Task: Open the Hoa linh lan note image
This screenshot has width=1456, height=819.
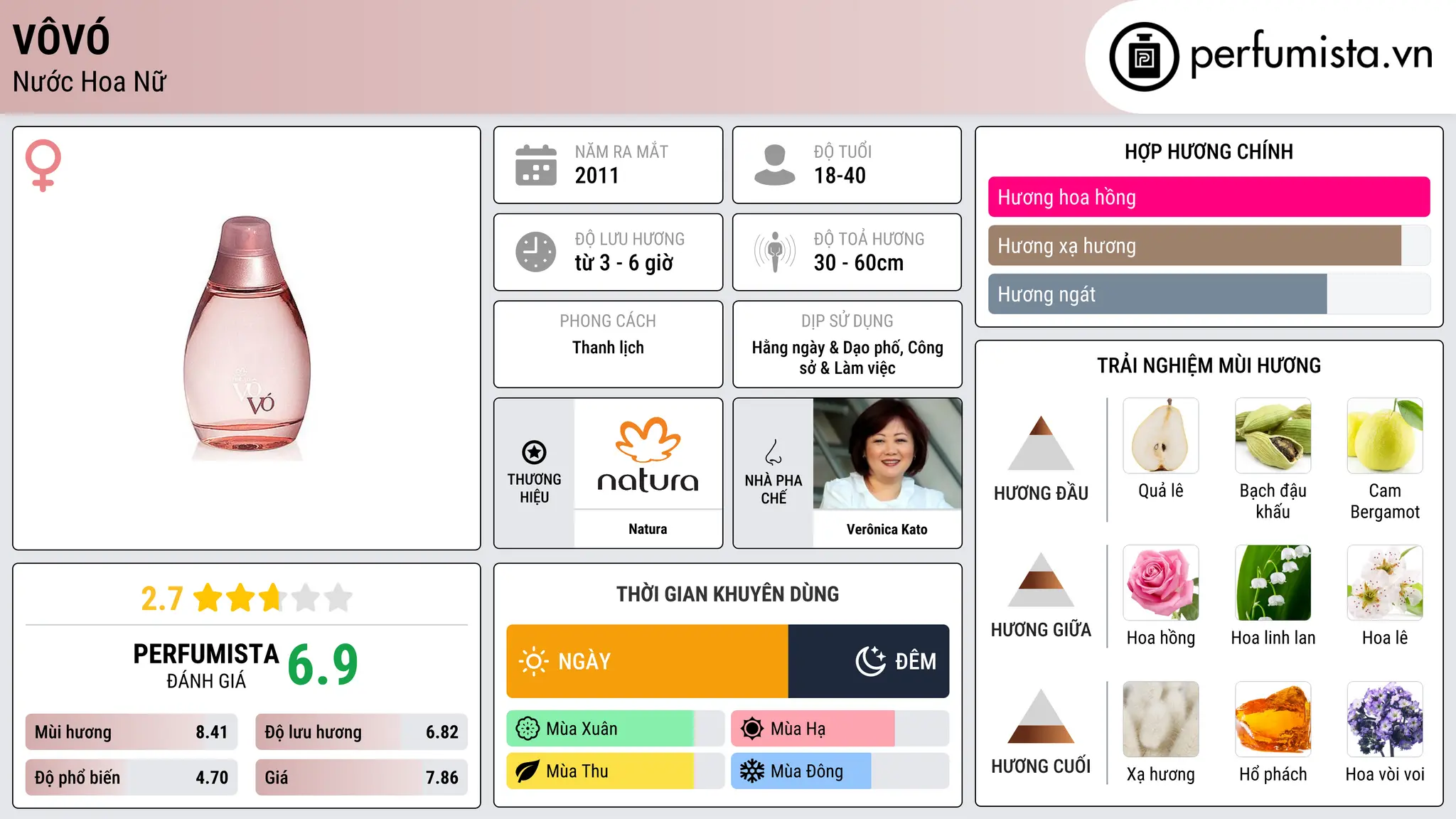Action: pyautogui.click(x=1273, y=583)
